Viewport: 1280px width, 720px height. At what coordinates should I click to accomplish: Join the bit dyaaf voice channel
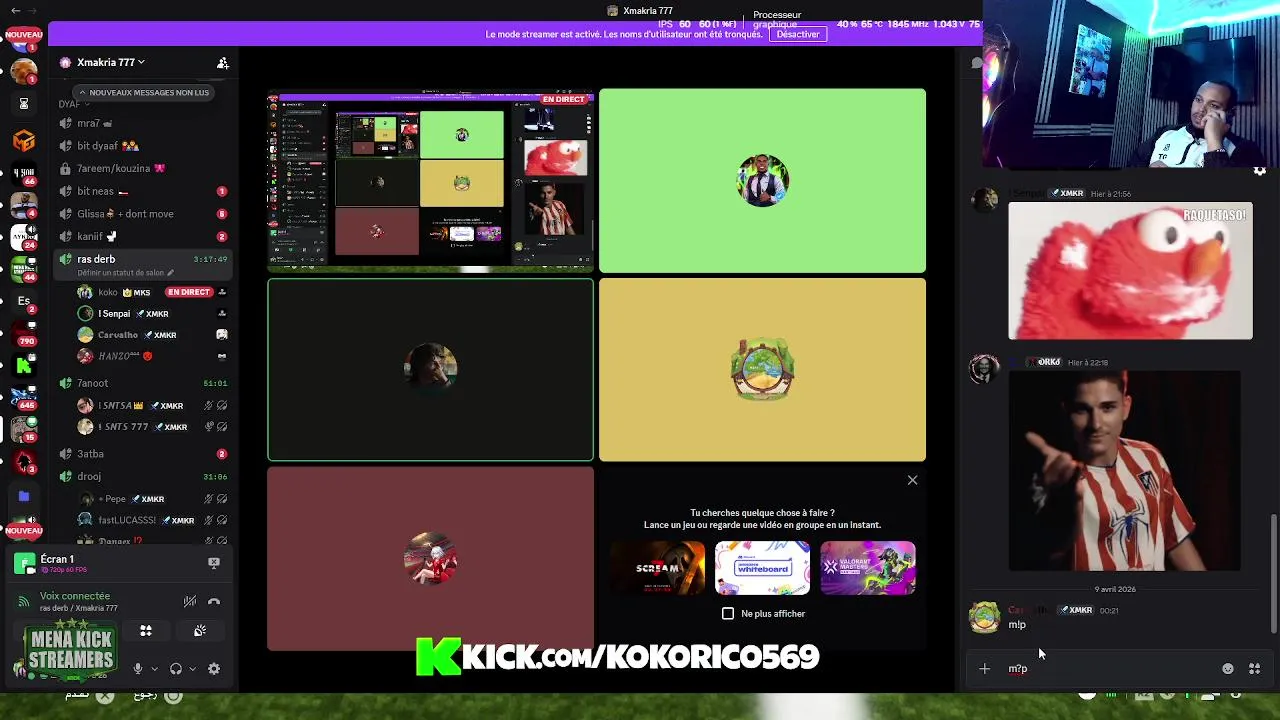click(143, 146)
